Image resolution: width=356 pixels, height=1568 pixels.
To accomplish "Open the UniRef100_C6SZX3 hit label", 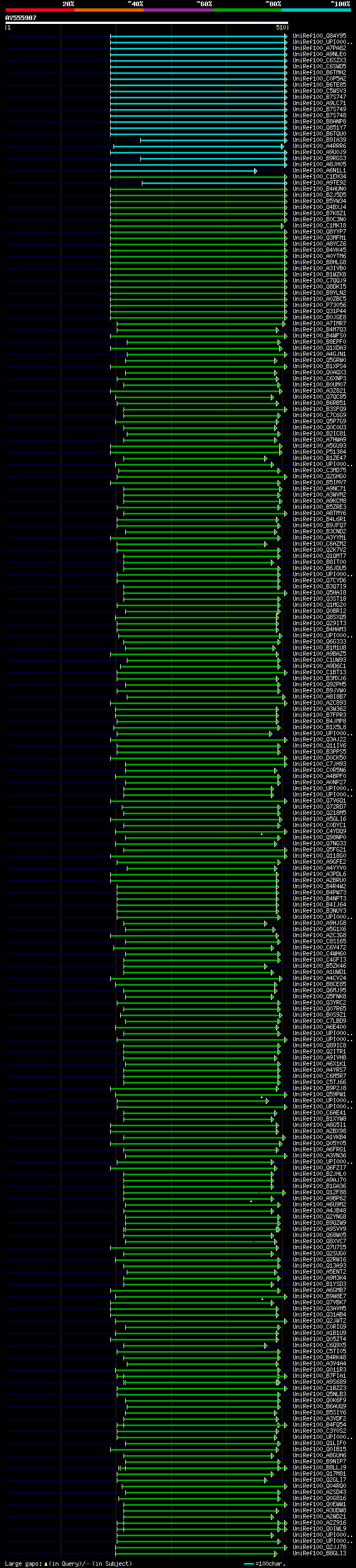I will coord(319,61).
